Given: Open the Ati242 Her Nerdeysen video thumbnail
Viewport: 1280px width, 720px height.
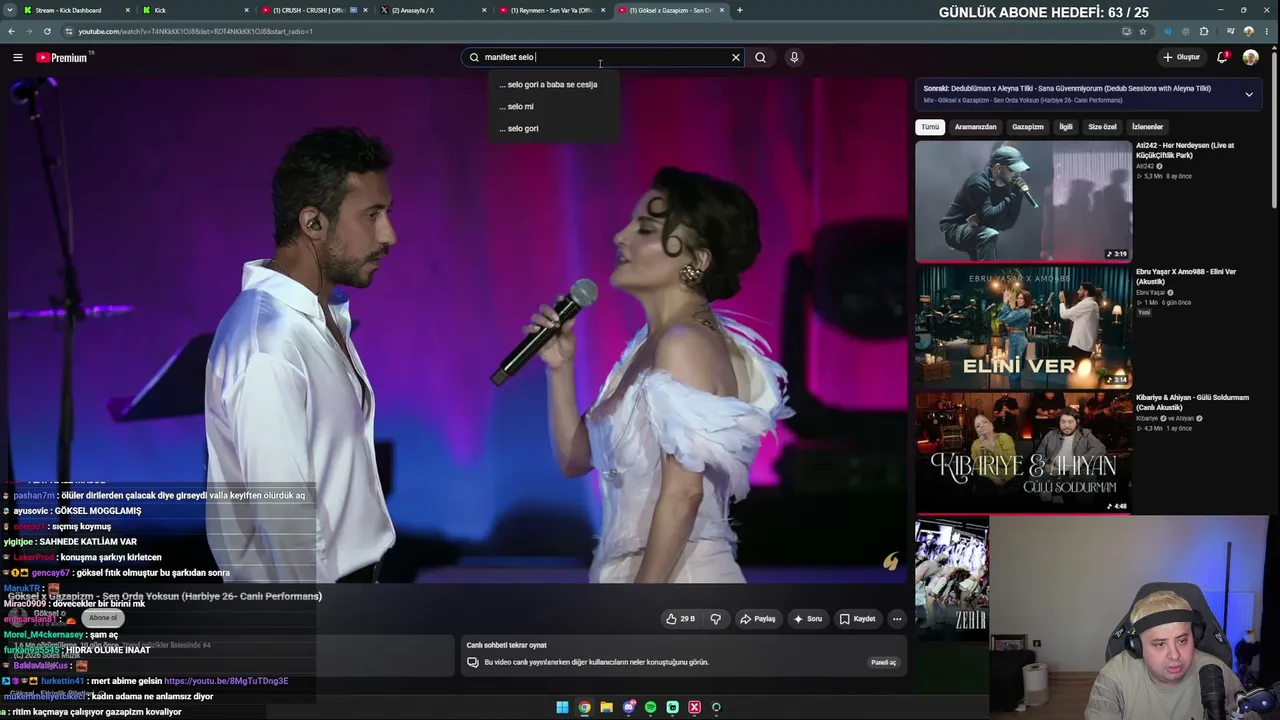Looking at the screenshot, I should [x=1023, y=201].
